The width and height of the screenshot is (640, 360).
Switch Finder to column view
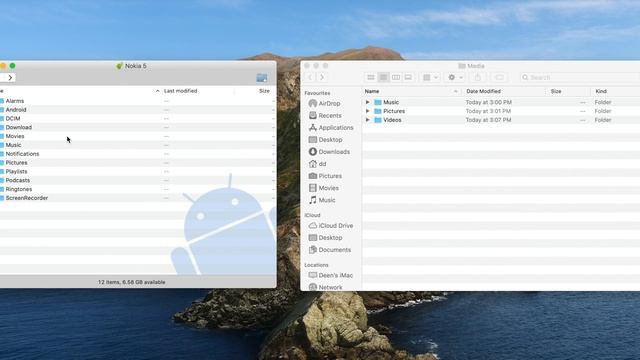[x=396, y=77]
